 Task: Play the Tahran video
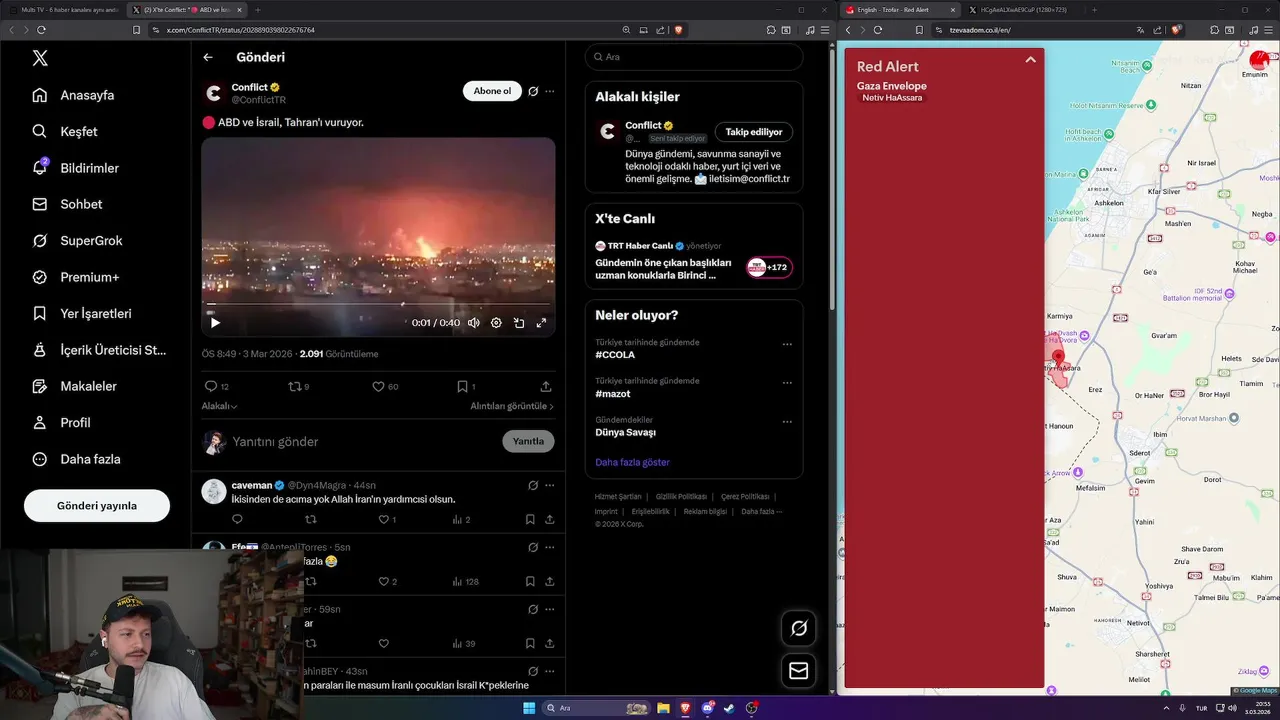(x=215, y=323)
